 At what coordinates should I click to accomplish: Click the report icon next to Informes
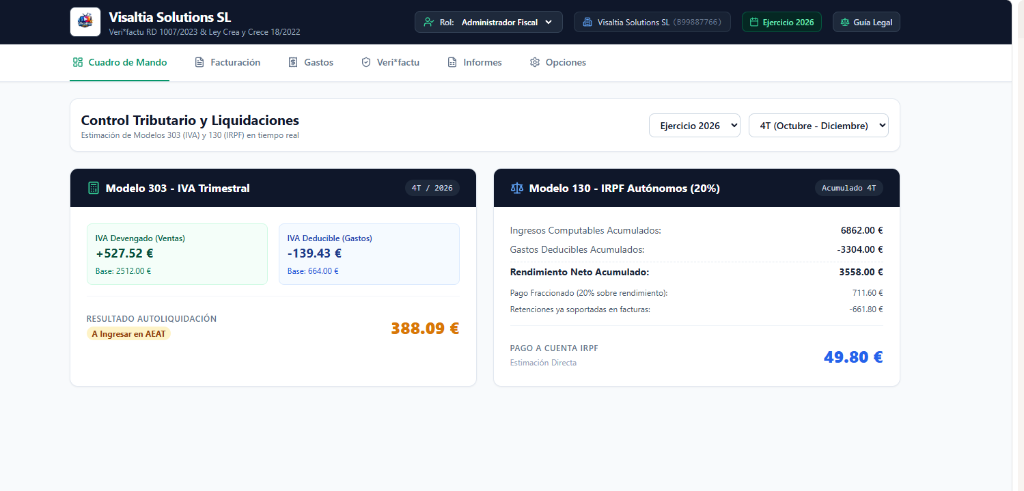point(452,63)
